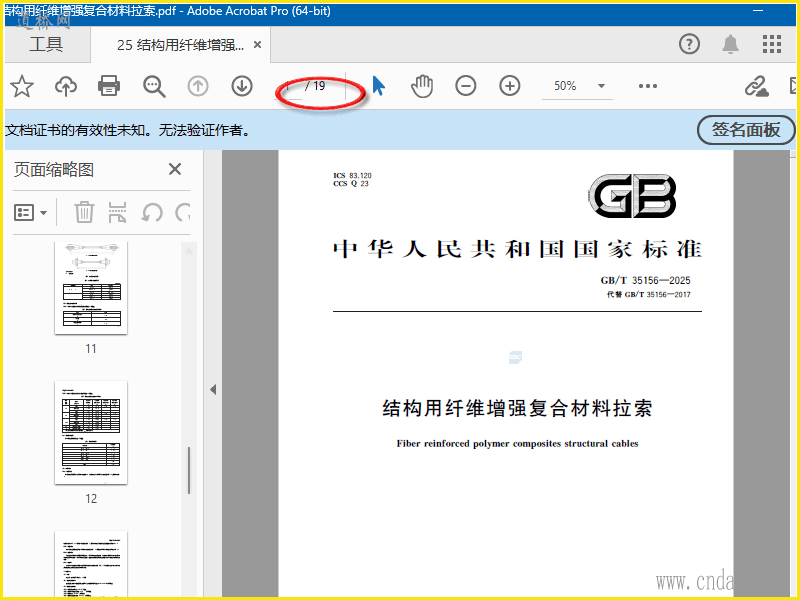Zoom out with minus icon

[x=466, y=86]
